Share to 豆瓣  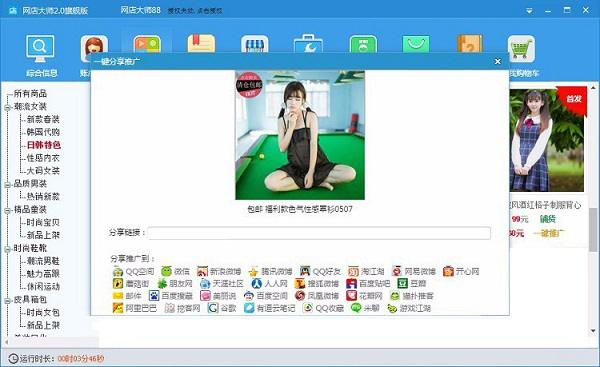412,284
